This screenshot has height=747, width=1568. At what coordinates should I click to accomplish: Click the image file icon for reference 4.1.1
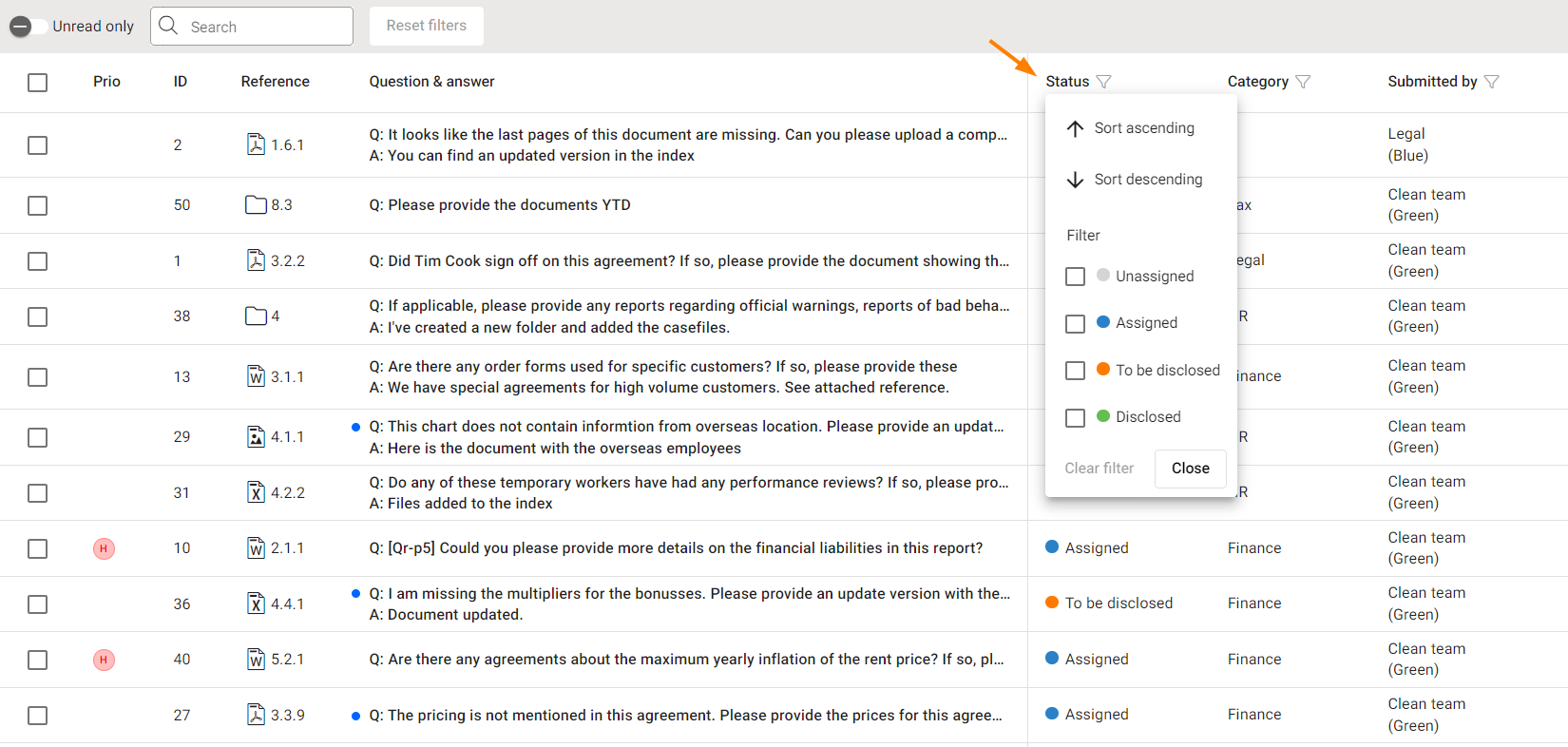point(256,436)
